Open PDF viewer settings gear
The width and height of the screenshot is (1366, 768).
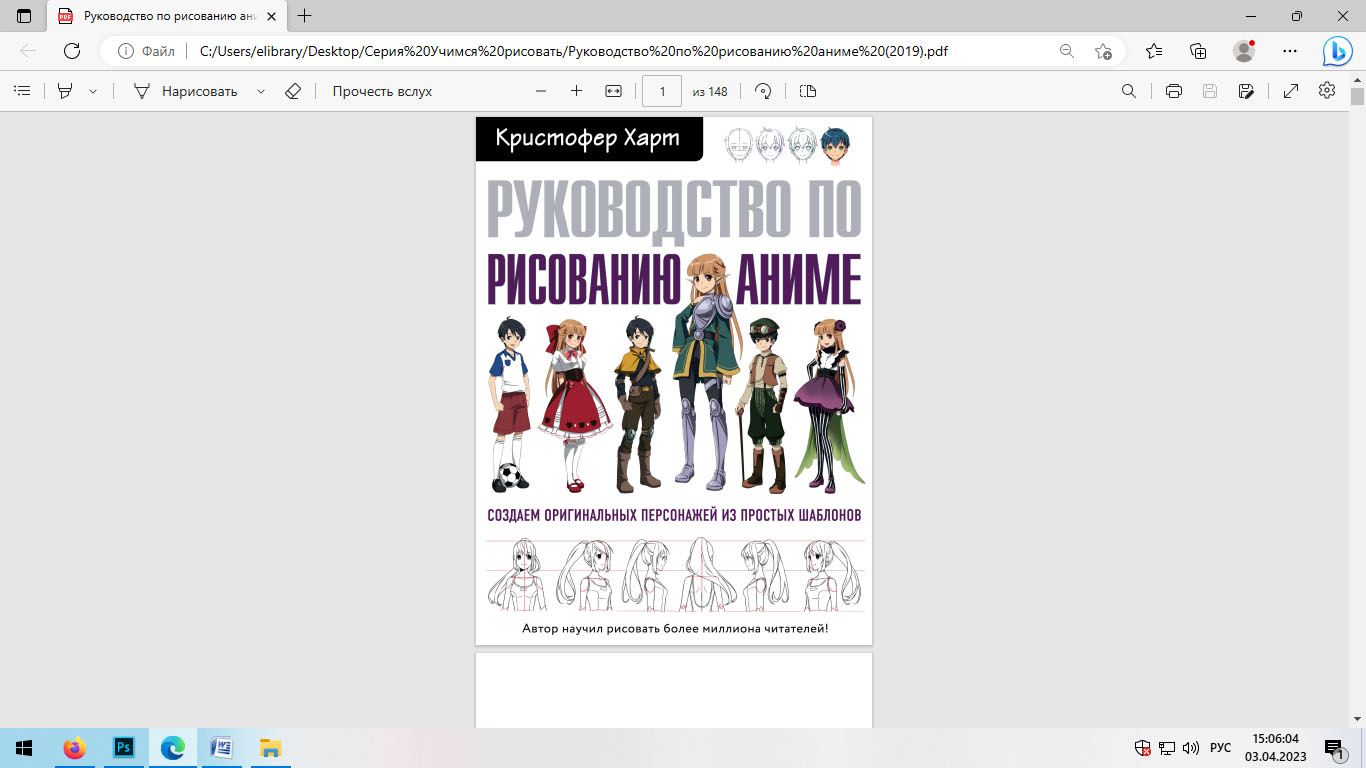(1327, 91)
